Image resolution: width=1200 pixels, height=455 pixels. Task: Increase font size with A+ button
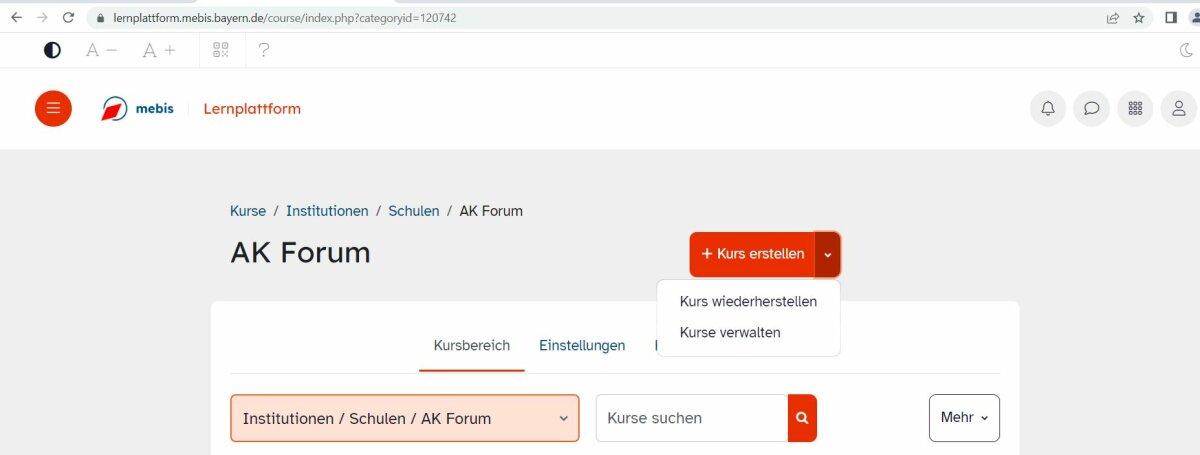tap(159, 50)
